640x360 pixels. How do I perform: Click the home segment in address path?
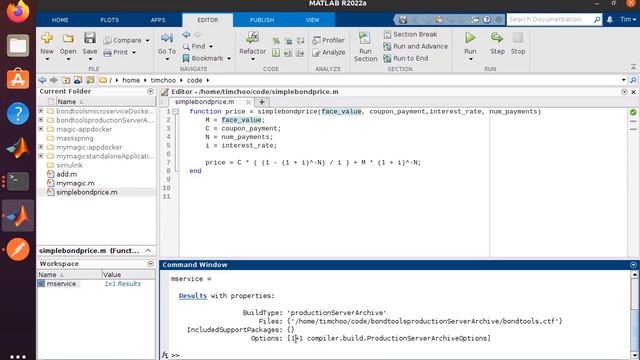coord(131,80)
